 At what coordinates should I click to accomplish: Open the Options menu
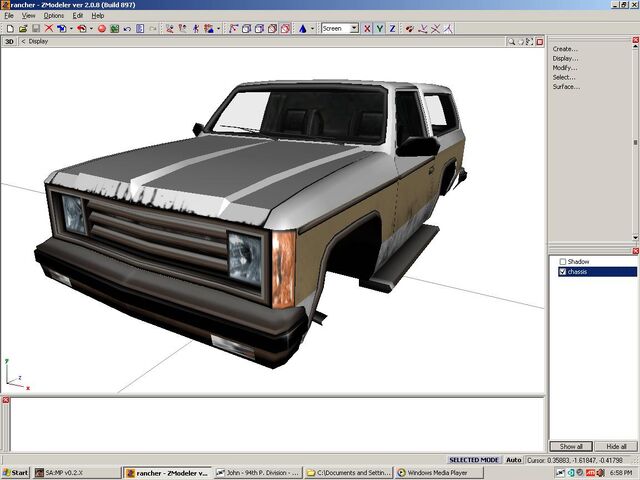(x=54, y=16)
